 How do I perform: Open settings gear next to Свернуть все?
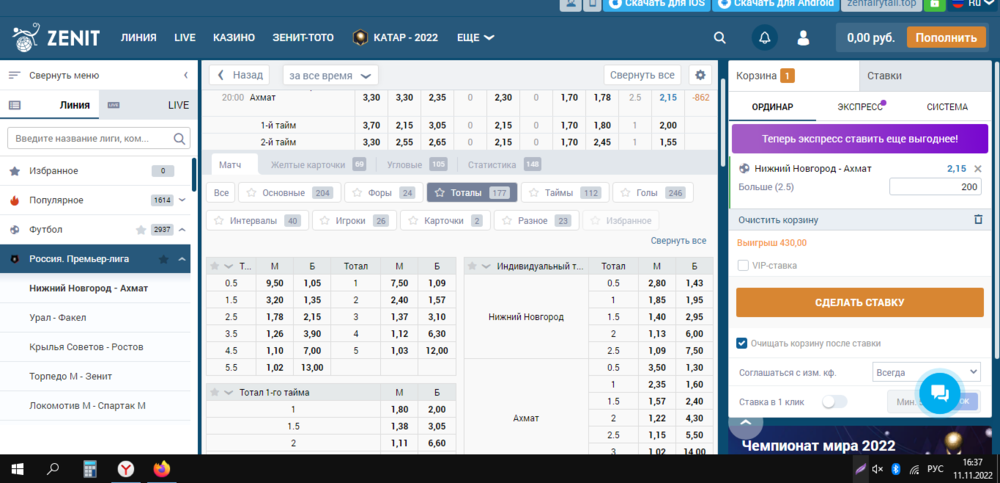700,75
